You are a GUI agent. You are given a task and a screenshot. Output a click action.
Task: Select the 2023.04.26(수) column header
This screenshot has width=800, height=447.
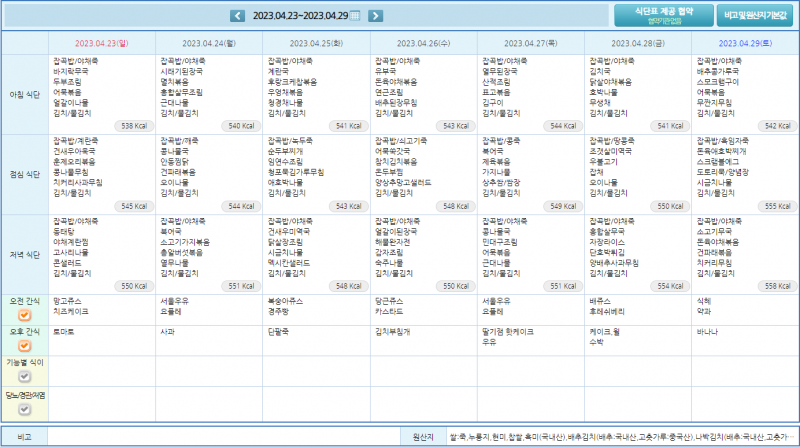[423, 44]
